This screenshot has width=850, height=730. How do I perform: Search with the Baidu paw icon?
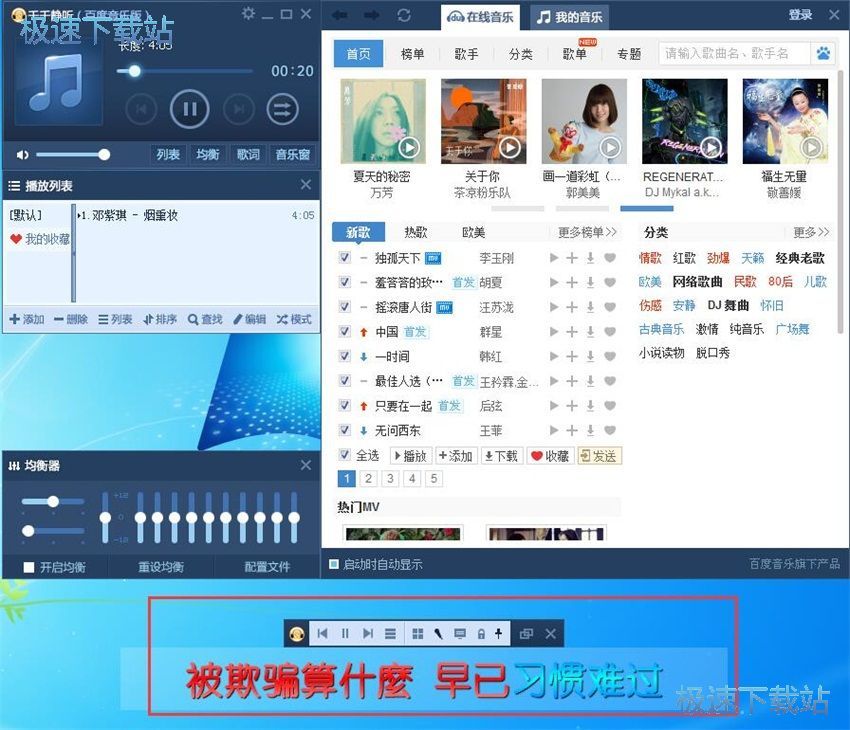[x=823, y=53]
